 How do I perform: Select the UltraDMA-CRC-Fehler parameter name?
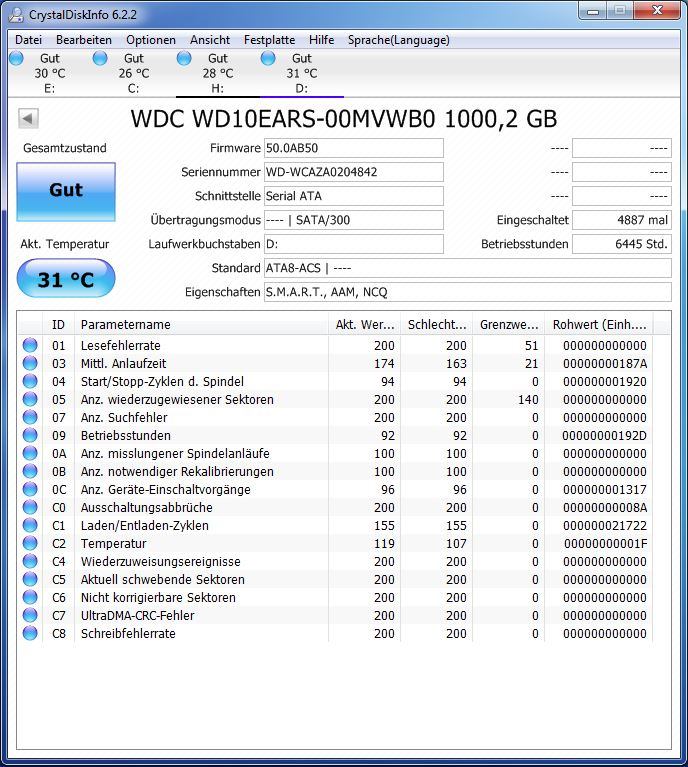138,615
